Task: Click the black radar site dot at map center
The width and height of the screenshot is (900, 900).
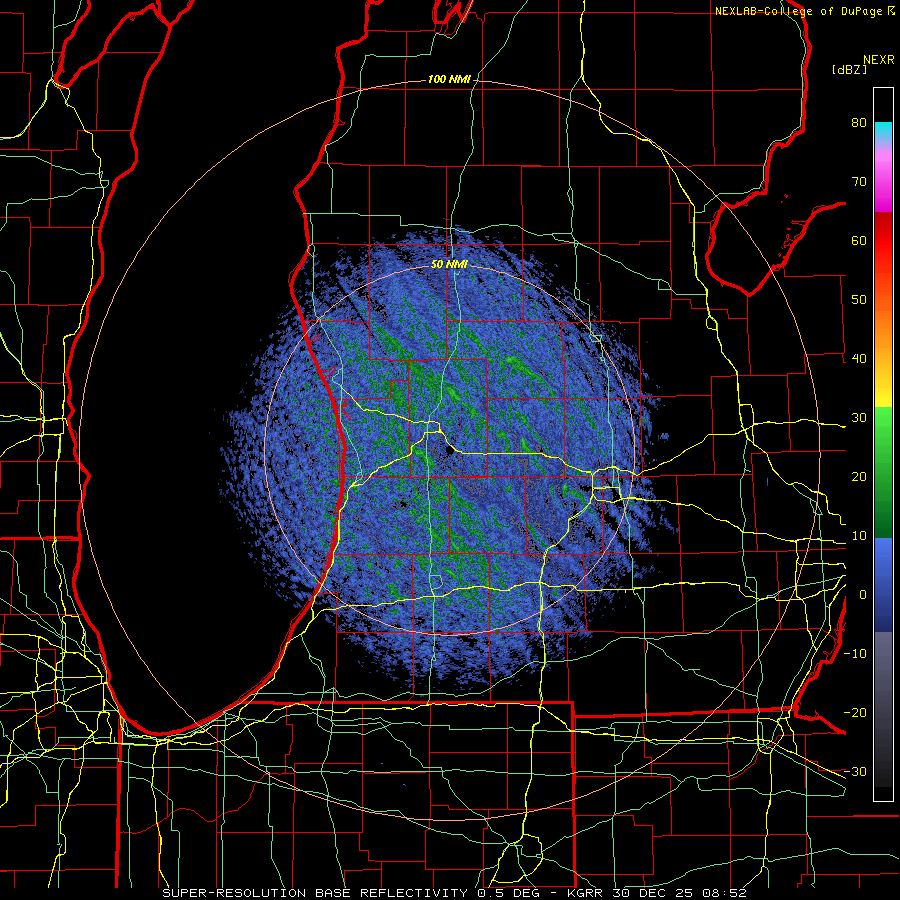Action: tap(449, 452)
